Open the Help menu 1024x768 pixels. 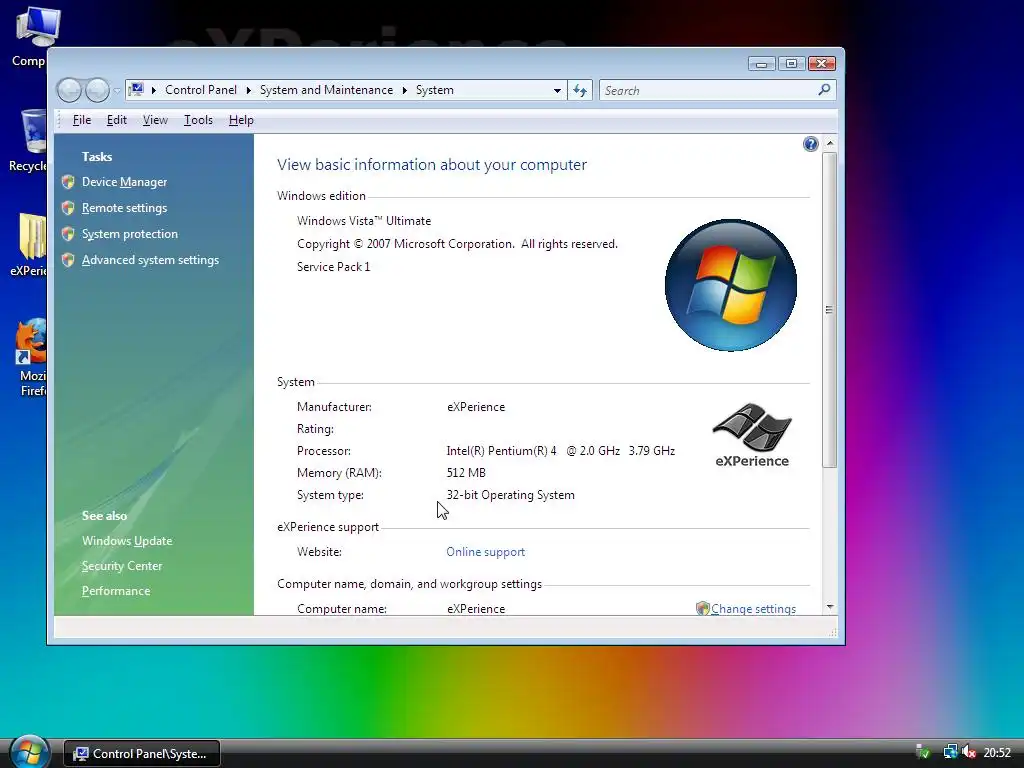(x=241, y=120)
